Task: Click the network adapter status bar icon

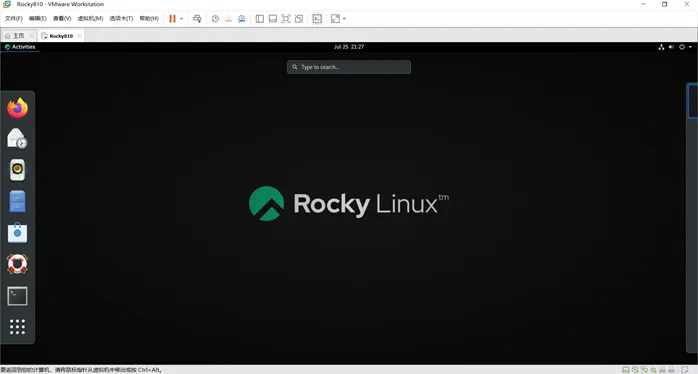Action: [x=644, y=370]
